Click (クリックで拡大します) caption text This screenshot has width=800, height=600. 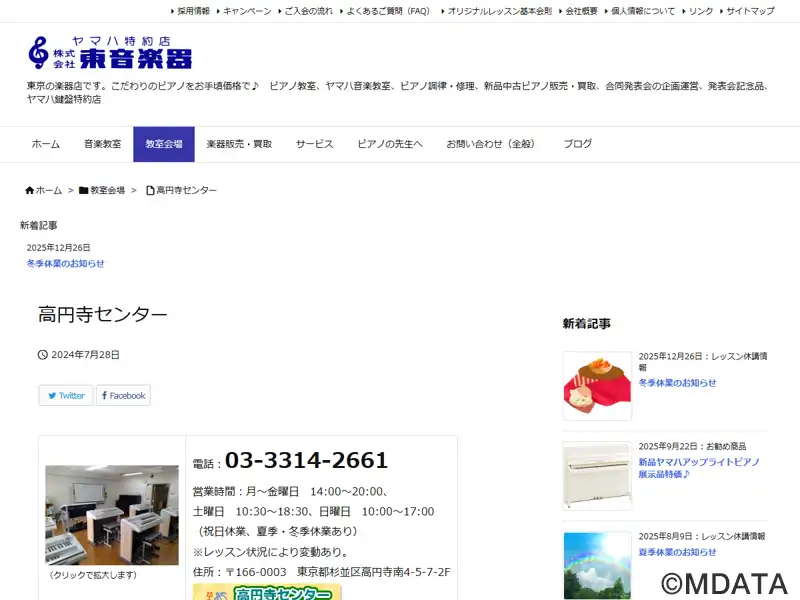coord(93,575)
